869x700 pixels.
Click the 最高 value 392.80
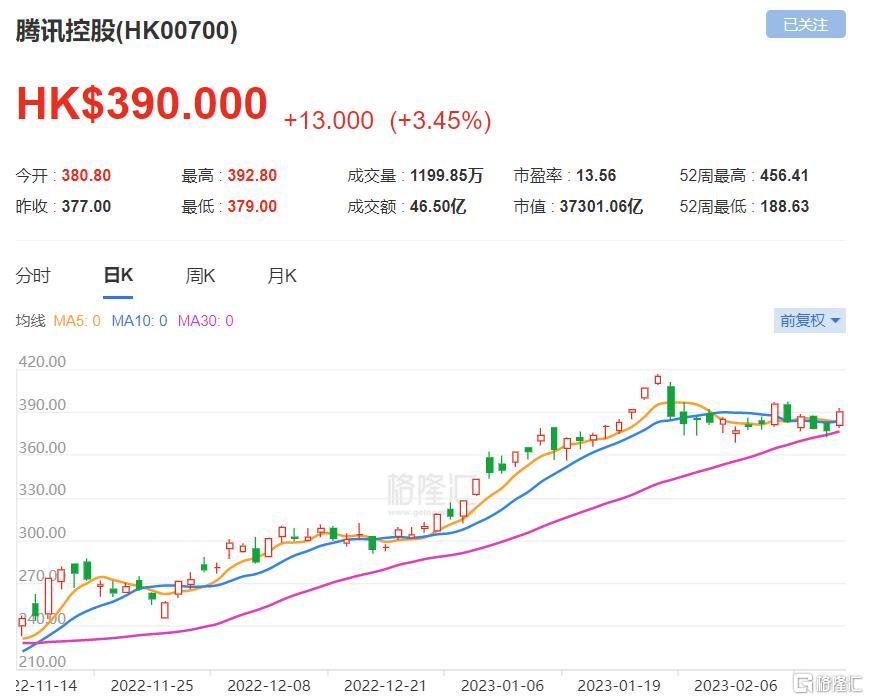pyautogui.click(x=252, y=176)
